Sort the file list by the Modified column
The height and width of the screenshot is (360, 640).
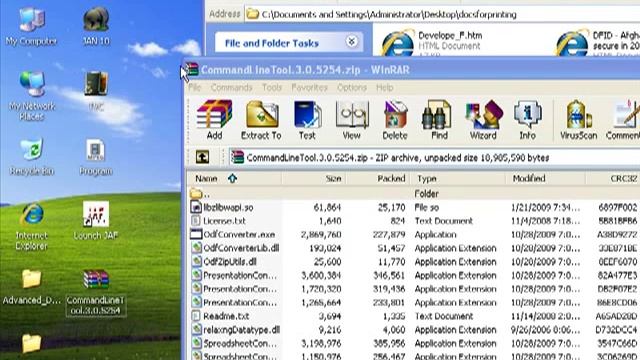click(545, 178)
